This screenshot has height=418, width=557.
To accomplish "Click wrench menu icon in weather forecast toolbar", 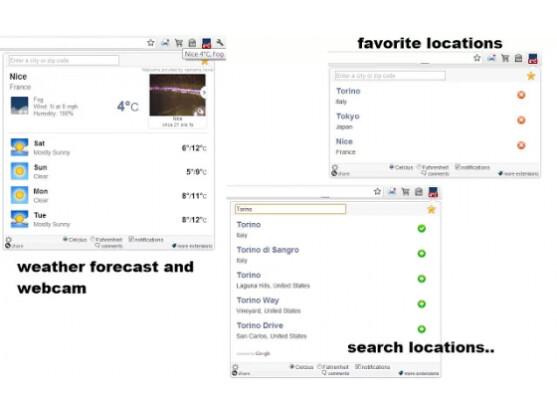I will pyautogui.click(x=220, y=43).
